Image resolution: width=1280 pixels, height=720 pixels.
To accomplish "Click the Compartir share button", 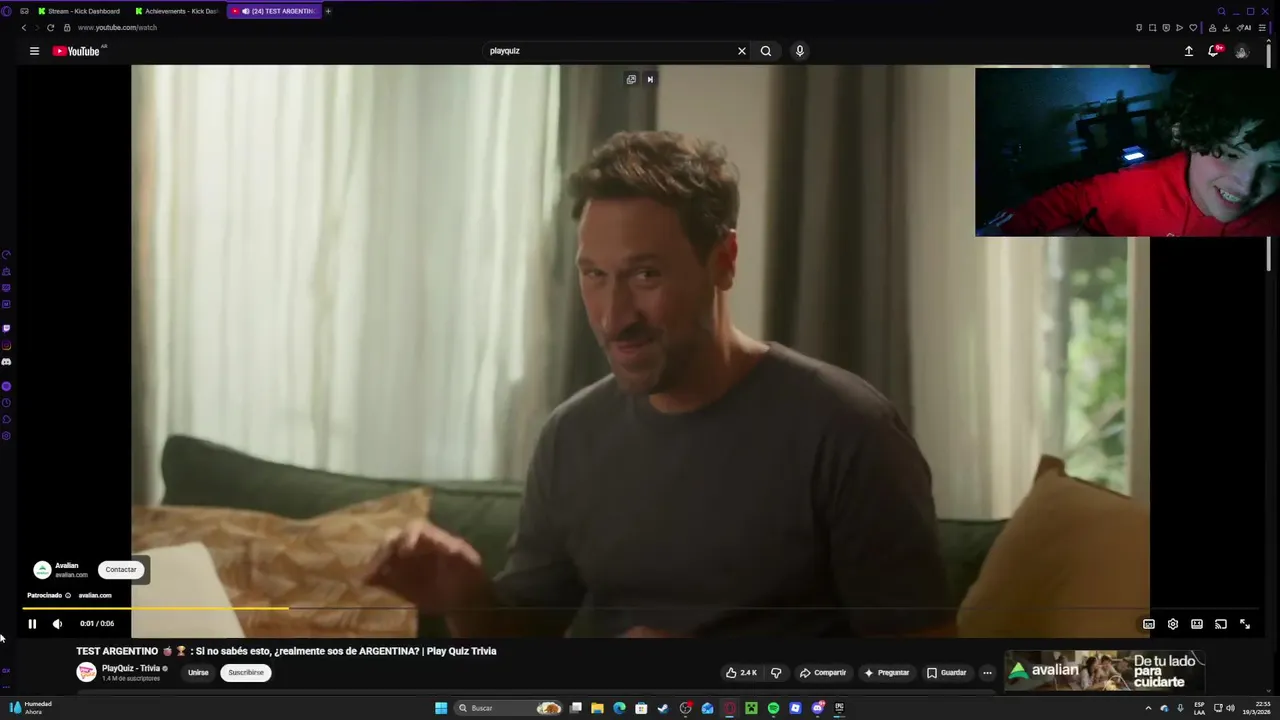I will (823, 673).
